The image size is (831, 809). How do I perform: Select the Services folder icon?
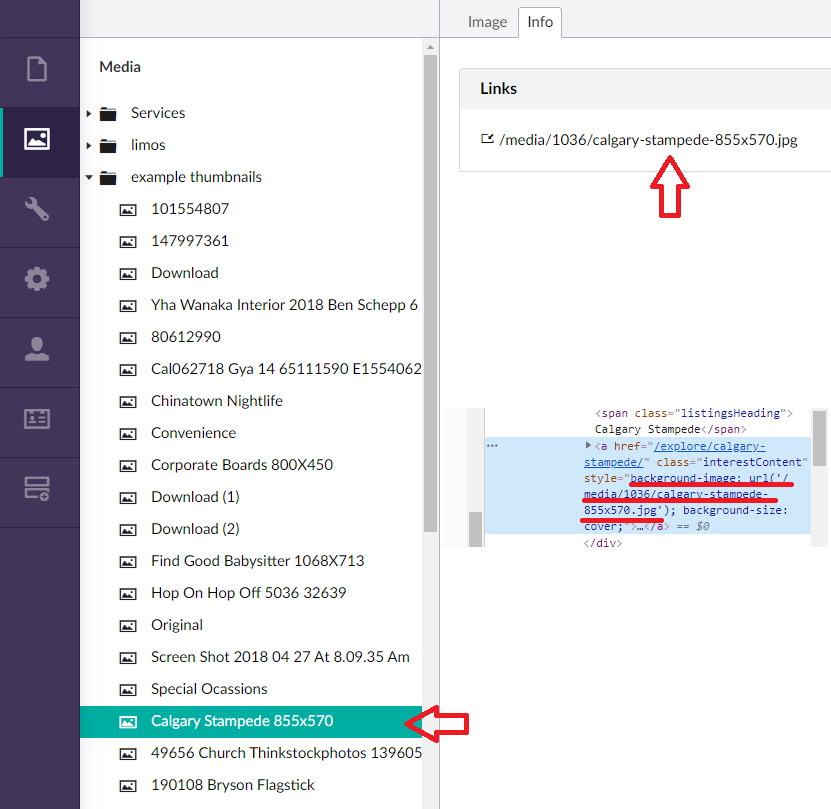point(108,113)
